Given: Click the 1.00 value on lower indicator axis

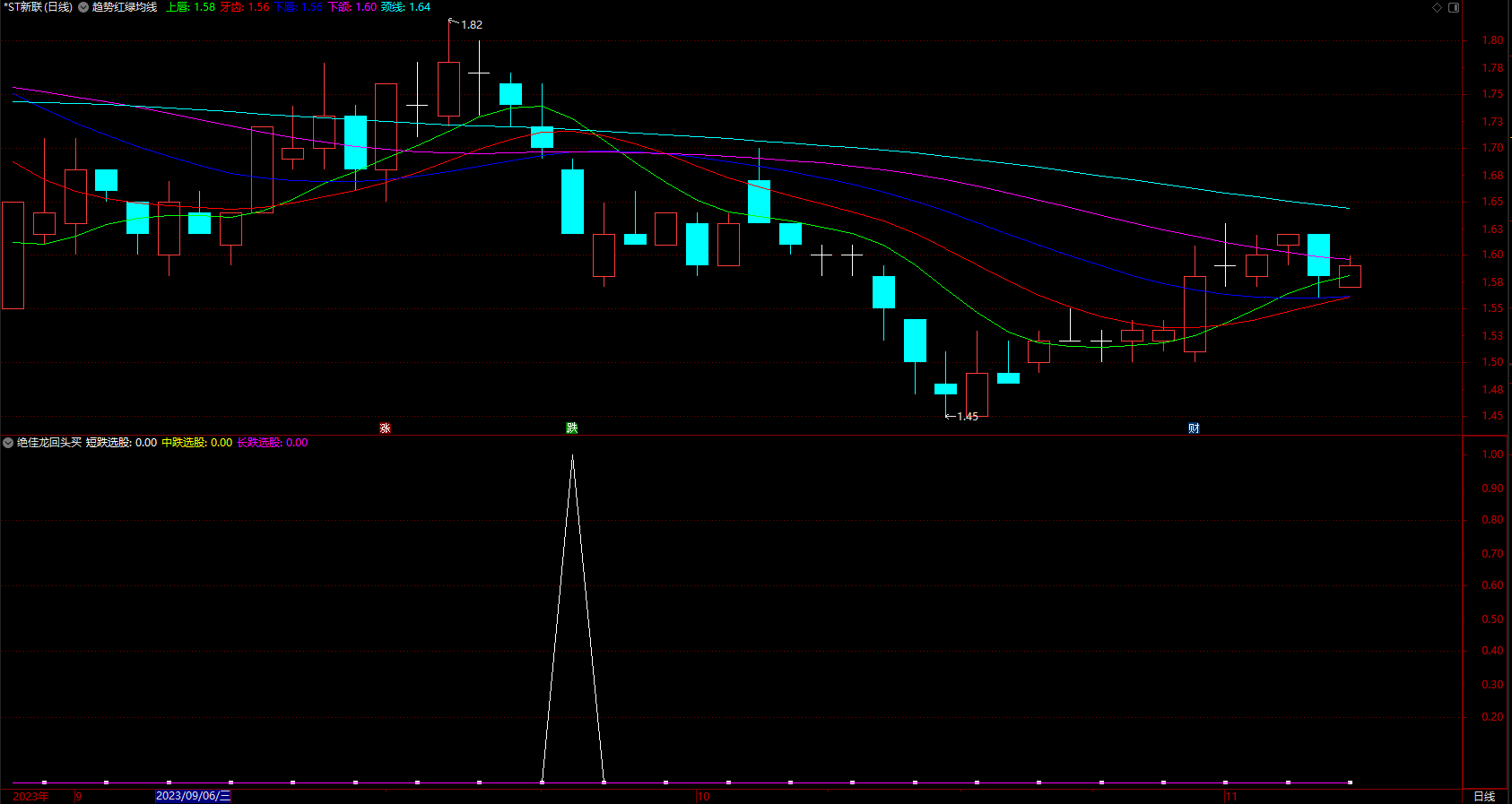Looking at the screenshot, I should [x=1492, y=454].
